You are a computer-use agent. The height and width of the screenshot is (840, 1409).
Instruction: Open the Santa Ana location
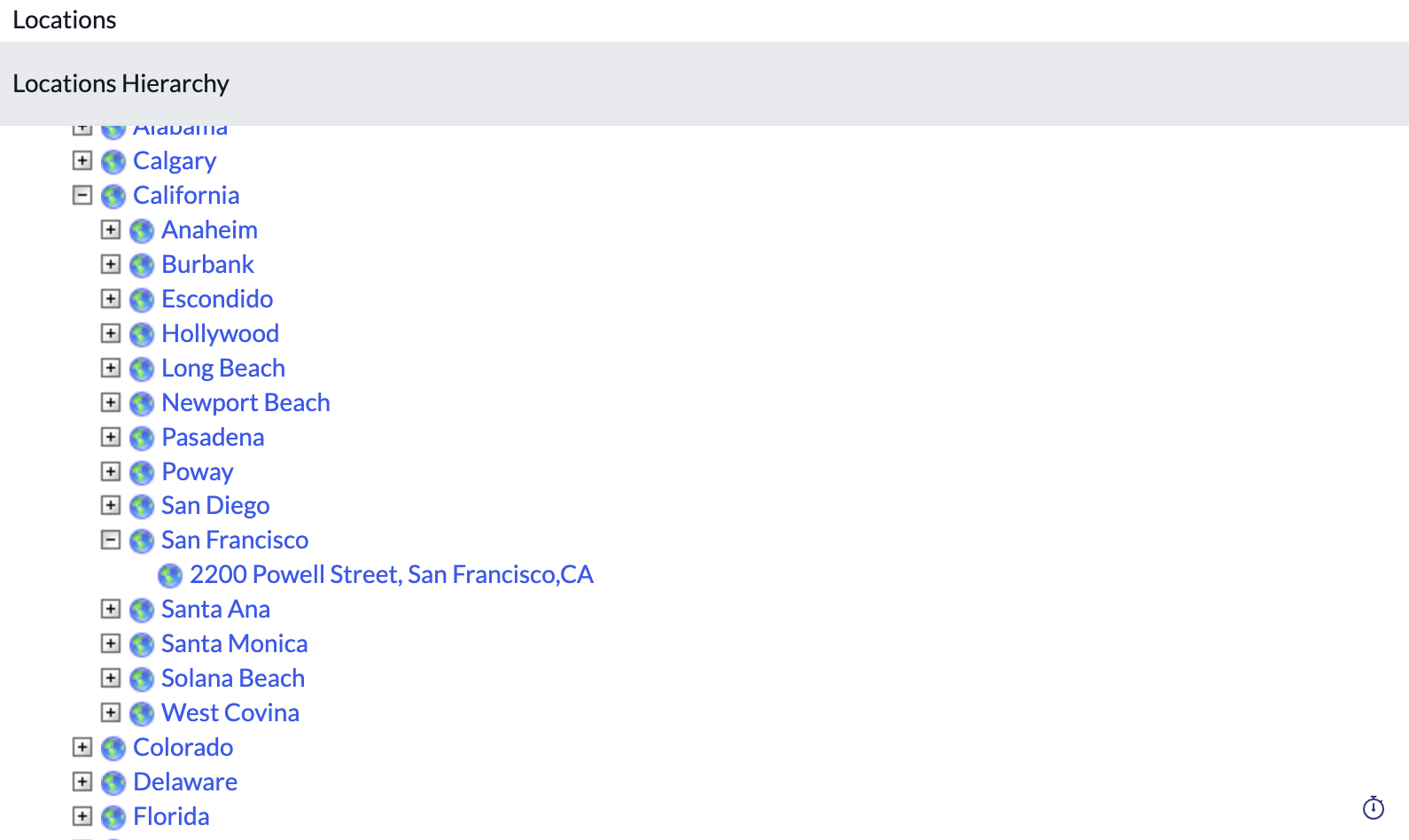215,609
